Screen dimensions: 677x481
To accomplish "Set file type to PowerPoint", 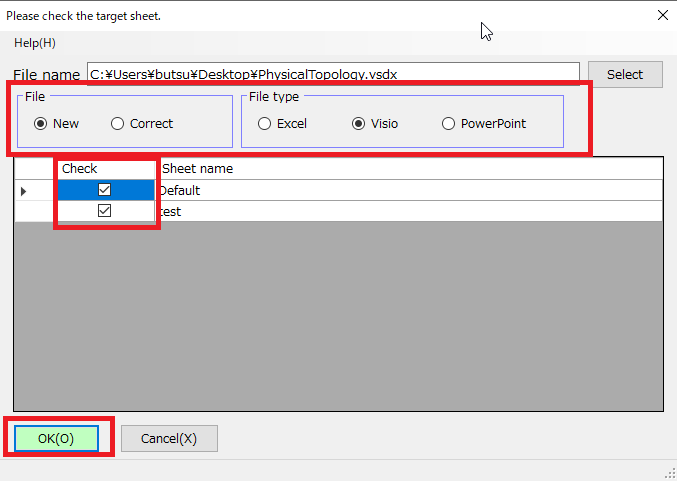I will point(448,124).
